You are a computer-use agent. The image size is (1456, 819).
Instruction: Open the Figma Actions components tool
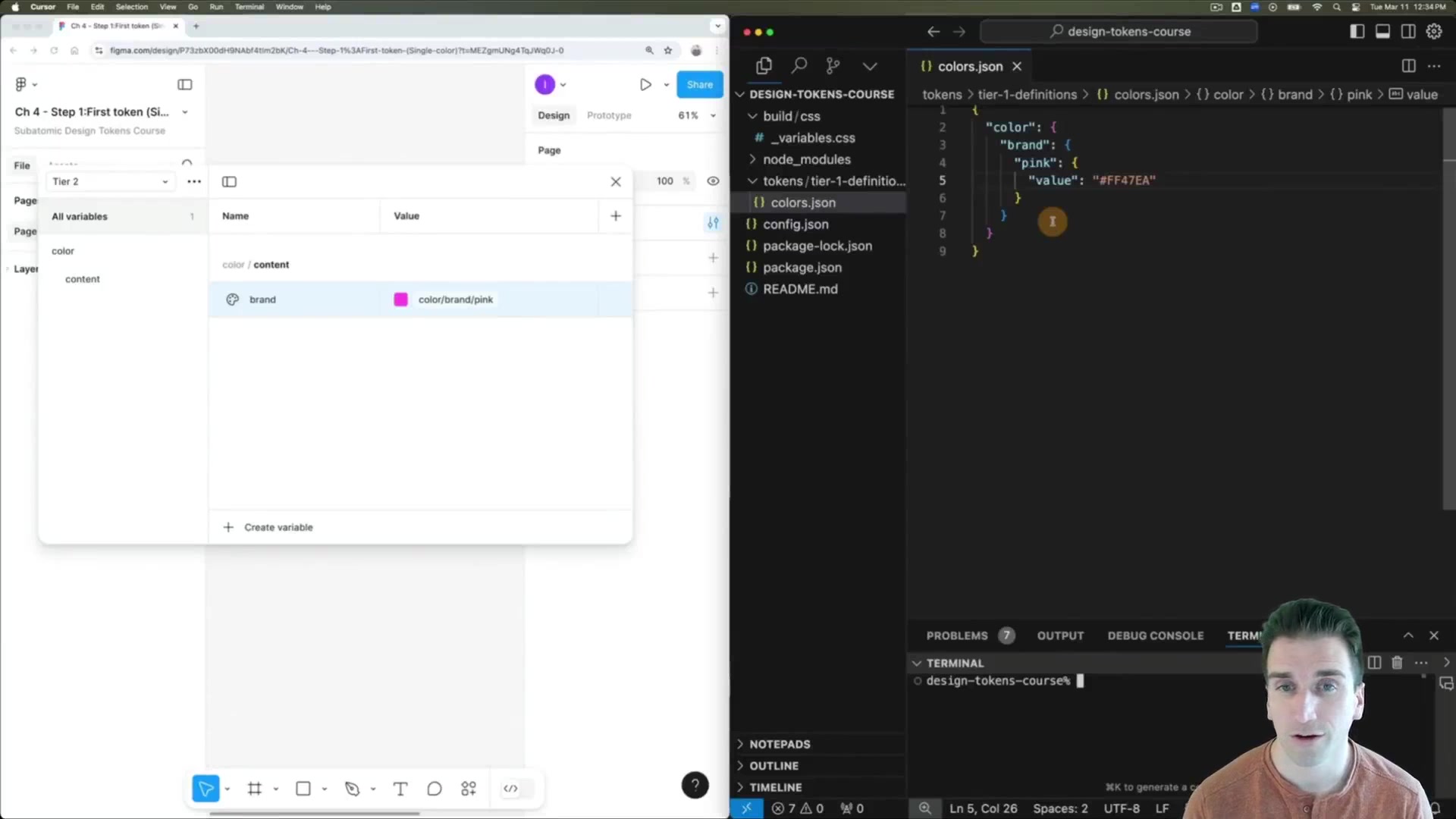click(x=469, y=789)
